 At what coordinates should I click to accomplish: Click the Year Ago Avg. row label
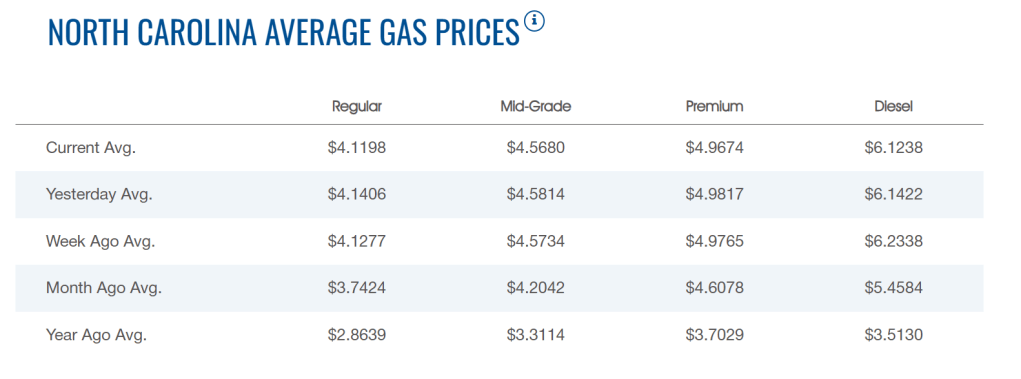click(x=96, y=335)
